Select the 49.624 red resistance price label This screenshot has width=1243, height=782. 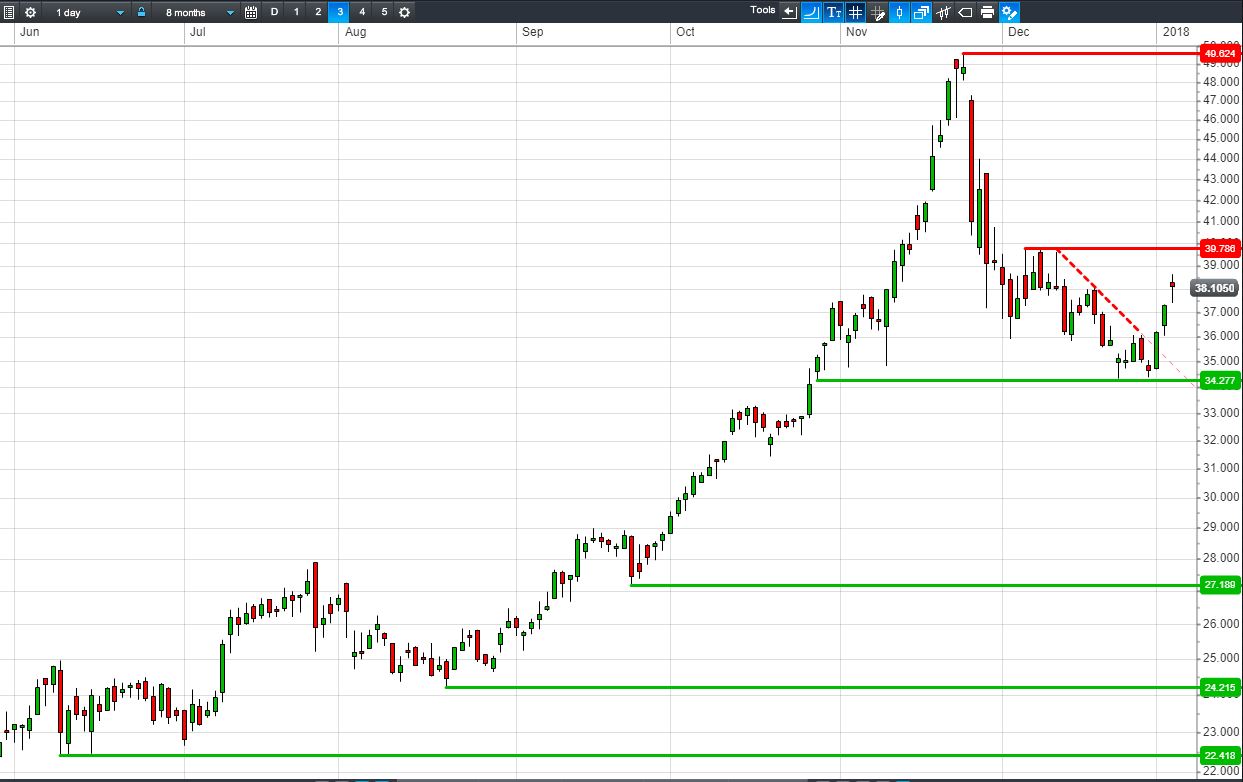tap(1220, 53)
